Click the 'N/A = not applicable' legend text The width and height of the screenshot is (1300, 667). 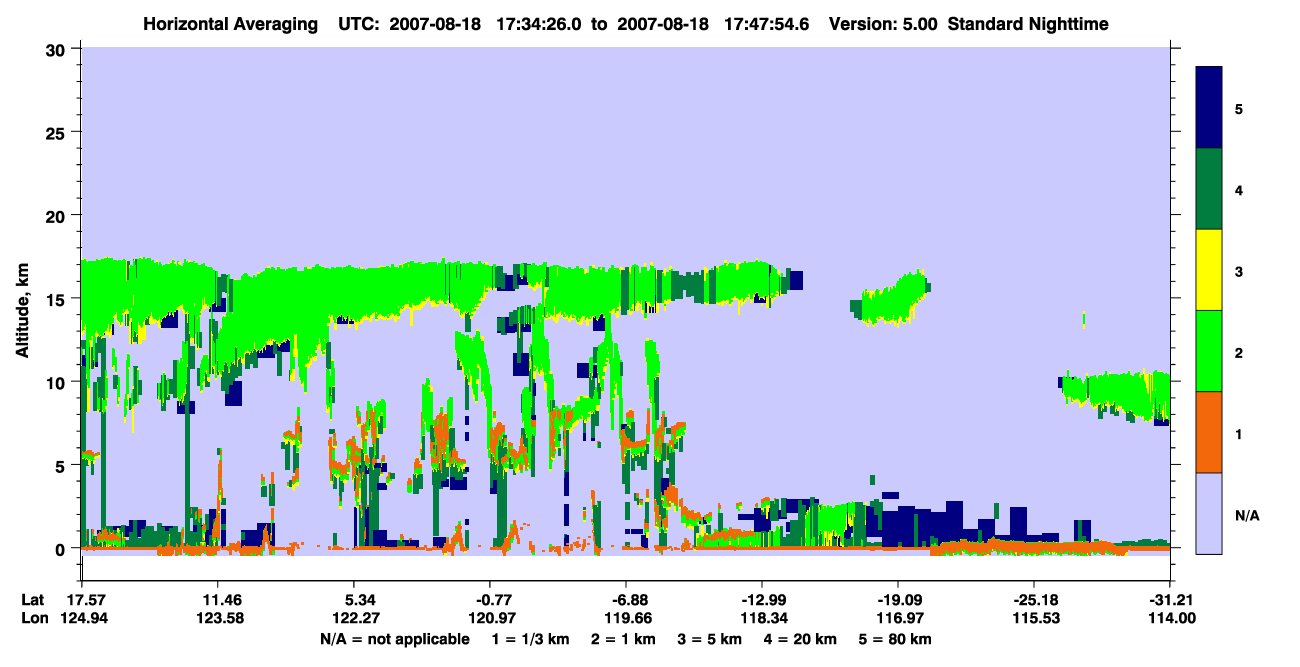coord(395,639)
